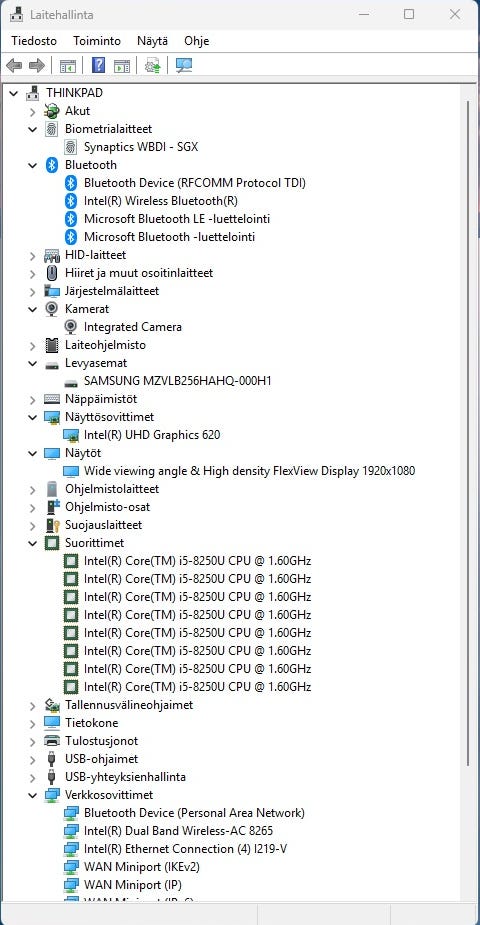Expand the Näppäimistöt category
Image resolution: width=480 pixels, height=925 pixels.
(x=32, y=399)
